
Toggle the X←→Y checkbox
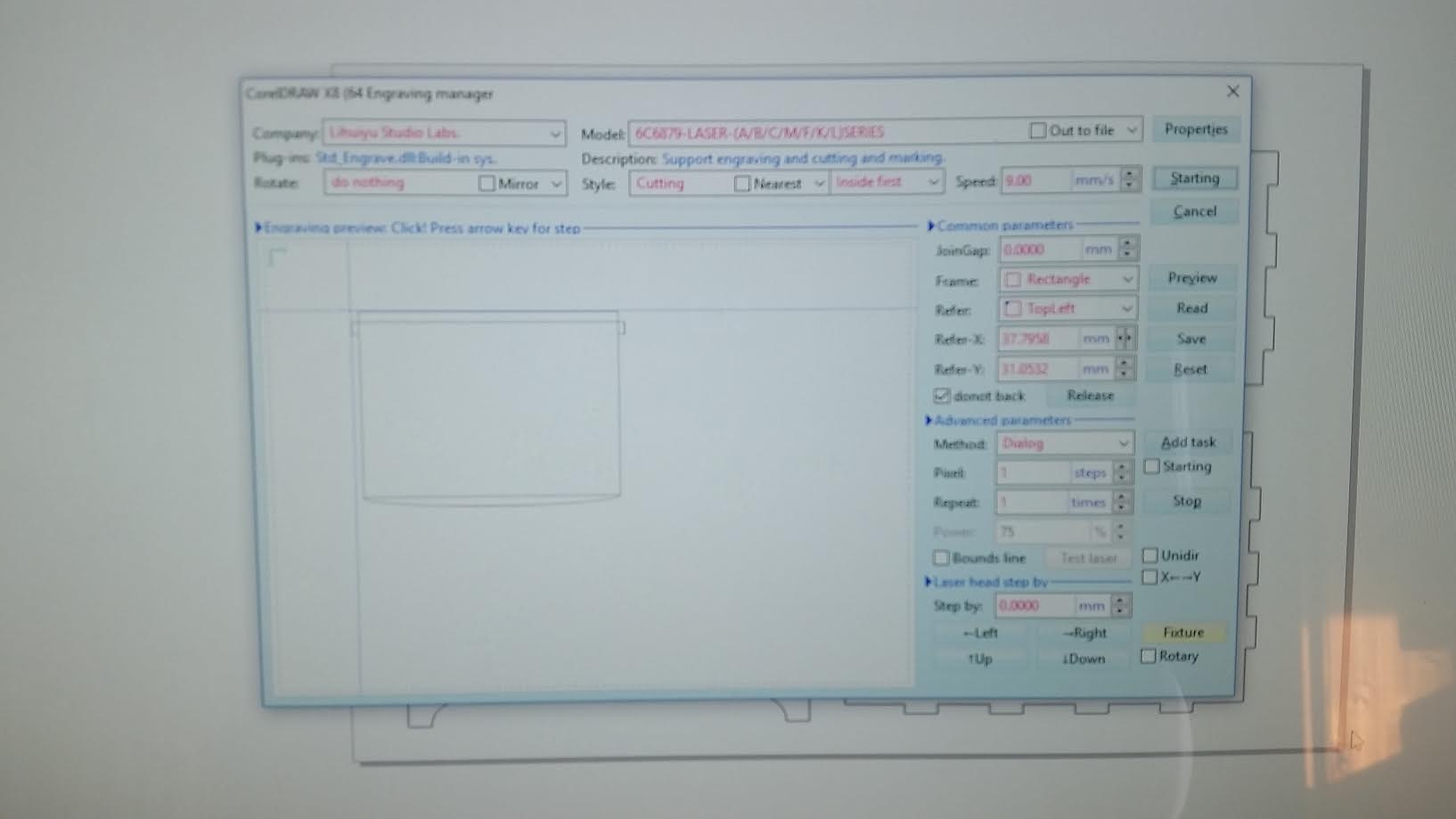click(x=1149, y=577)
